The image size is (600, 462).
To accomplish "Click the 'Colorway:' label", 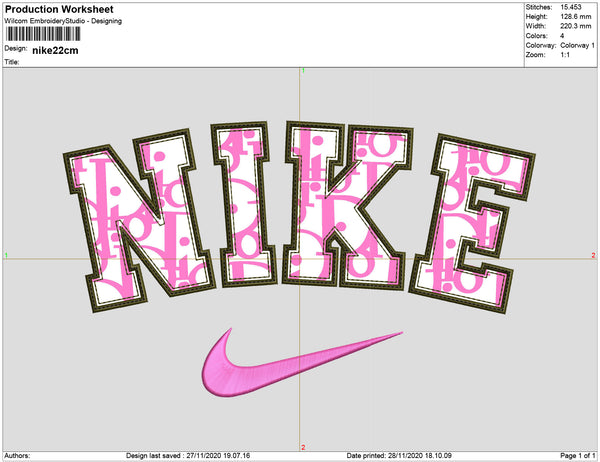I will tap(541, 45).
